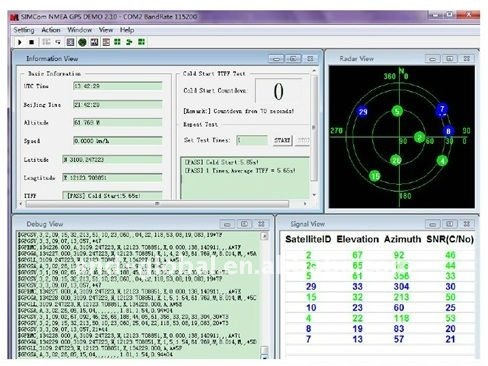The height and width of the screenshot is (366, 488).
Task: Click the Azimuth column header
Action: point(402,239)
